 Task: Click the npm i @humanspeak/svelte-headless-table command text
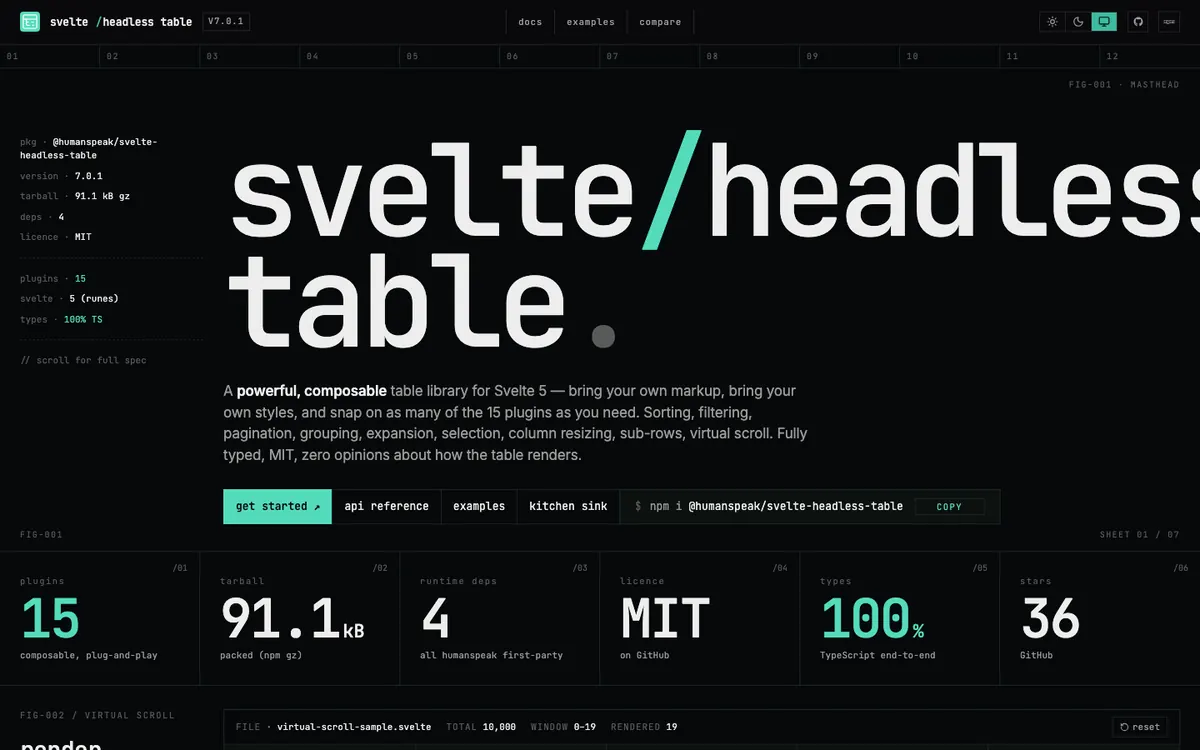[x=776, y=506]
